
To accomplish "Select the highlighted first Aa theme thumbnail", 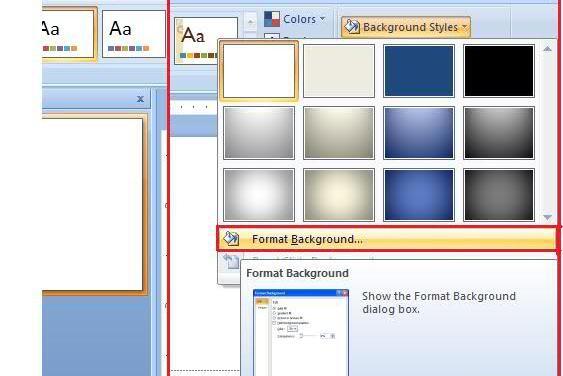I will (x=69, y=34).
